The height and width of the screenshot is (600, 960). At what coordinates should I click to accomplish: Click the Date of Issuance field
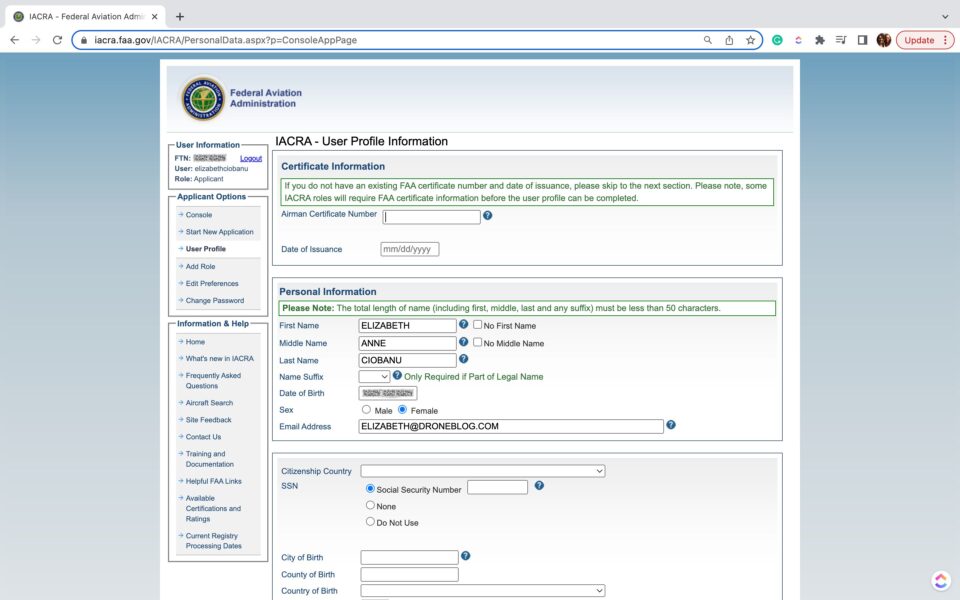click(x=410, y=249)
